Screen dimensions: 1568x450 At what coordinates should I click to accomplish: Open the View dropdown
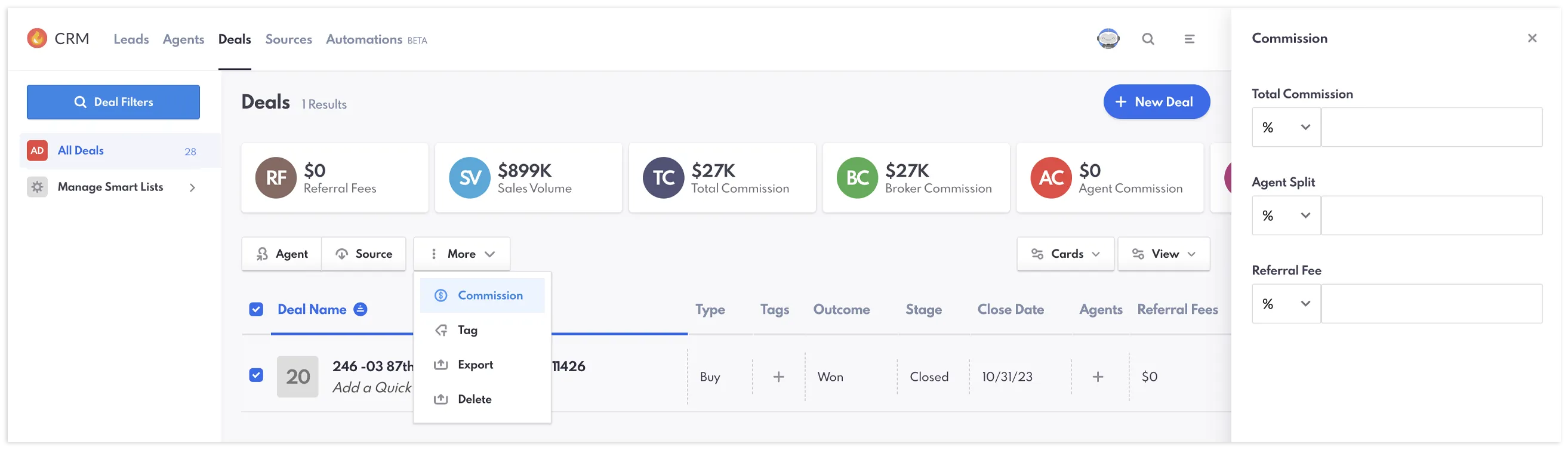point(1165,254)
